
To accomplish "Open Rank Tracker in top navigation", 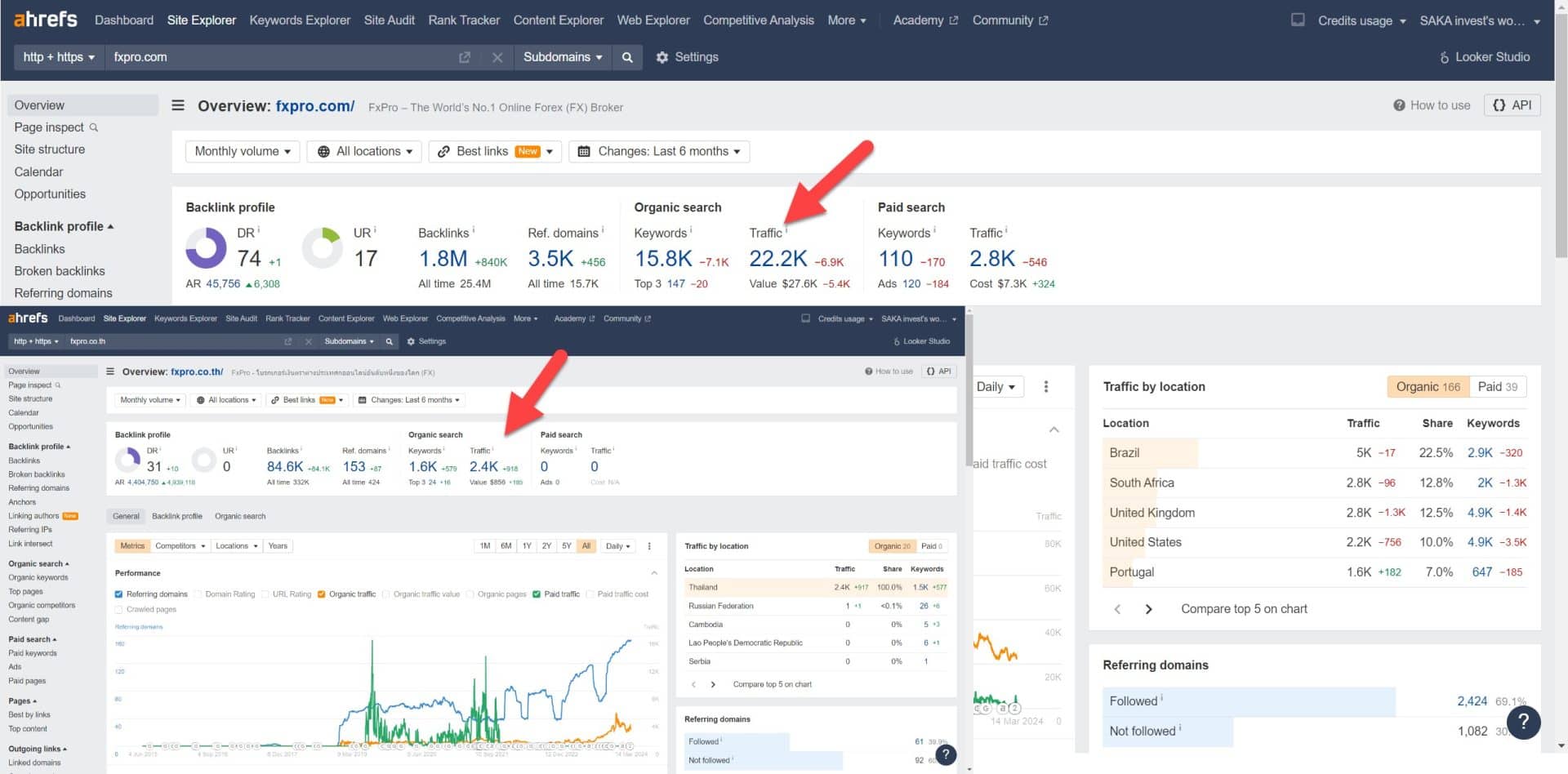I will (464, 20).
